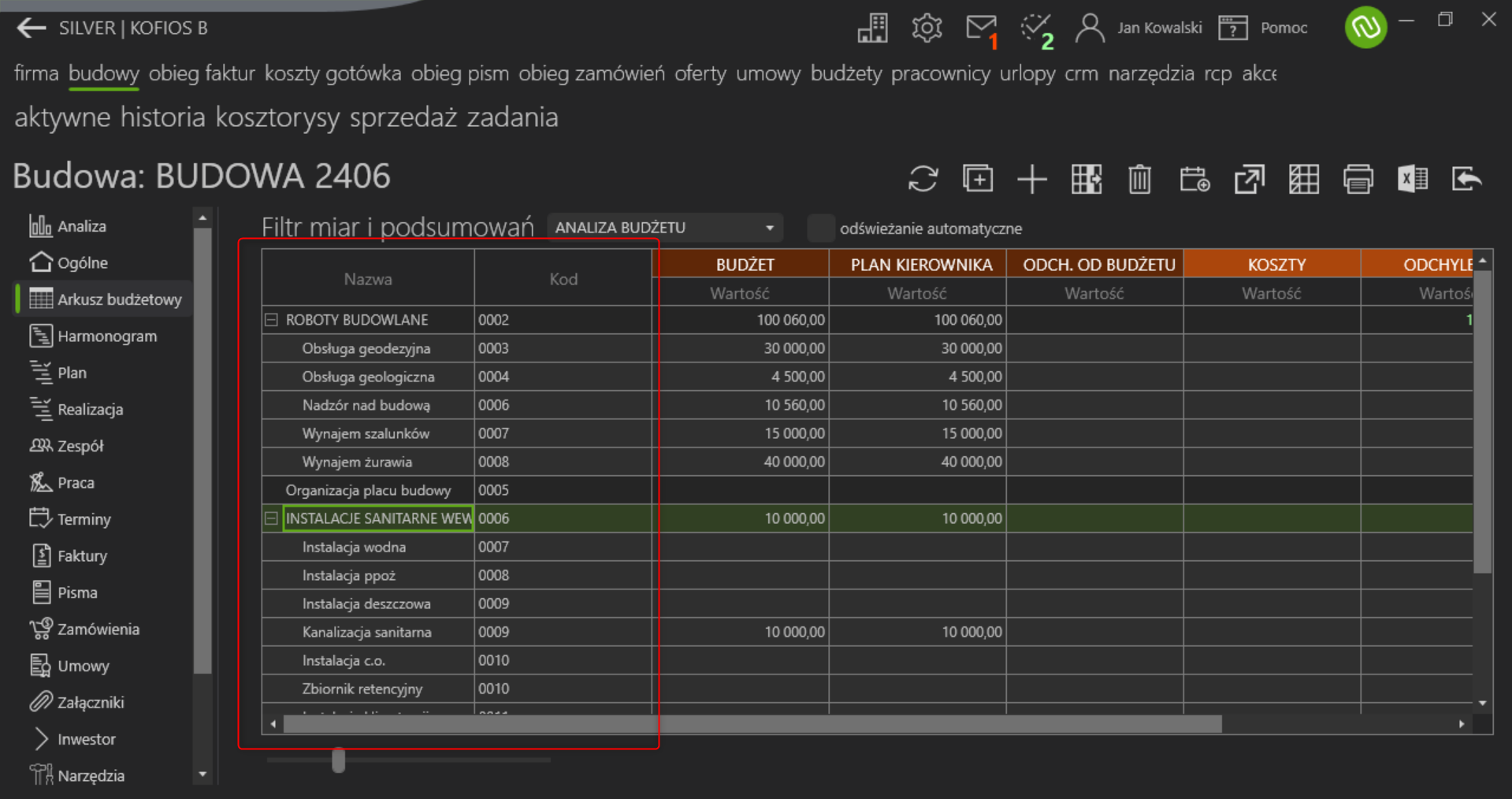This screenshot has width=1512, height=799.
Task: Open Pomoc help
Action: pos(1263,28)
